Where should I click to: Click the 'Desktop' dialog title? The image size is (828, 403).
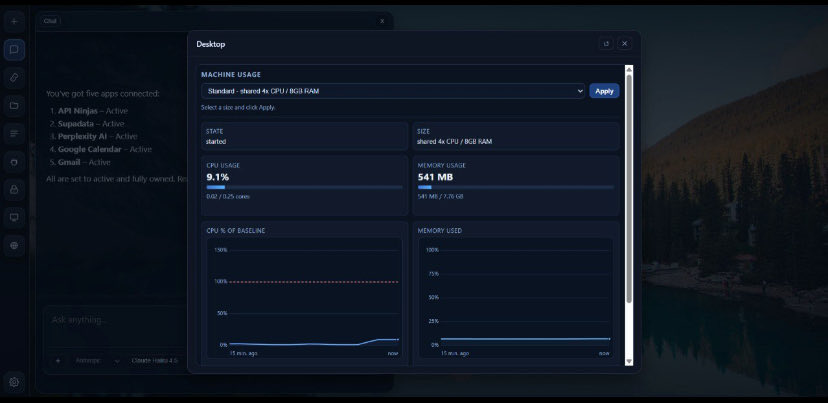[x=211, y=44]
